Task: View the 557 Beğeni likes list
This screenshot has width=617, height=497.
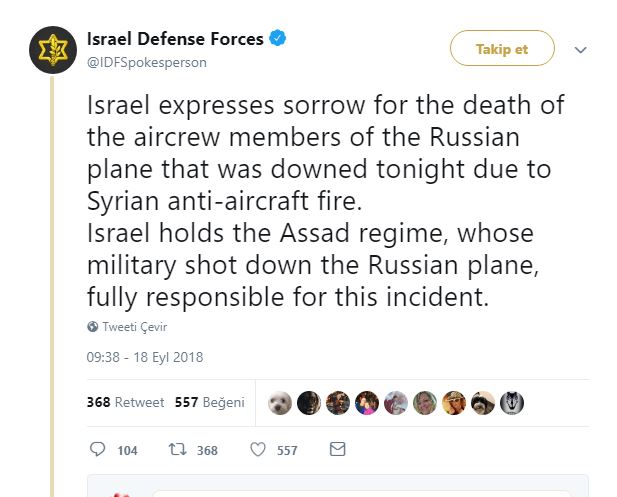Action: click(209, 402)
